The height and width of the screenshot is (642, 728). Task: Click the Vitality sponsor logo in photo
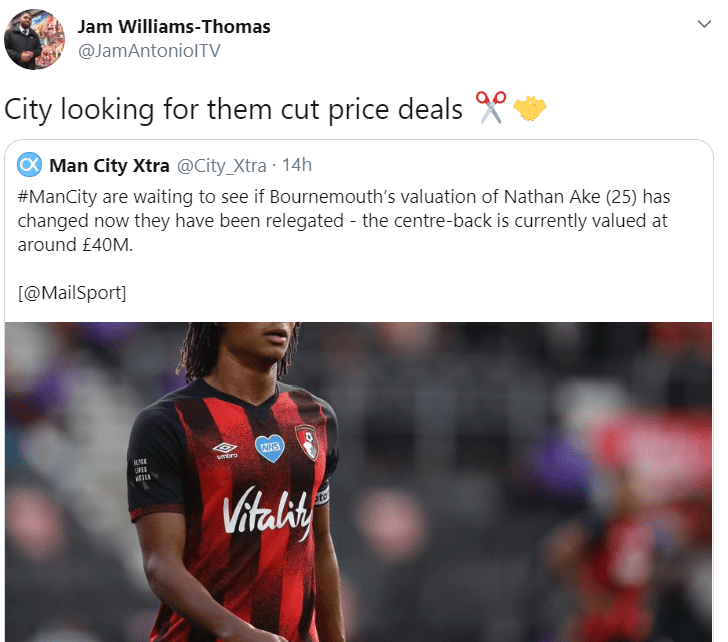tap(266, 512)
